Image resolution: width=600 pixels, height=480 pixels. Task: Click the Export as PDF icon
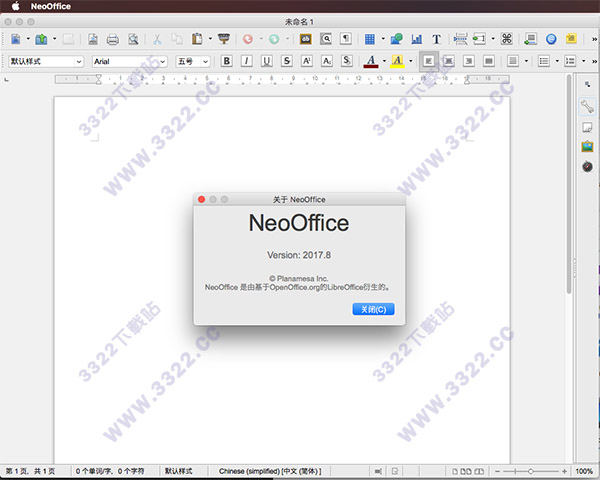(x=93, y=39)
